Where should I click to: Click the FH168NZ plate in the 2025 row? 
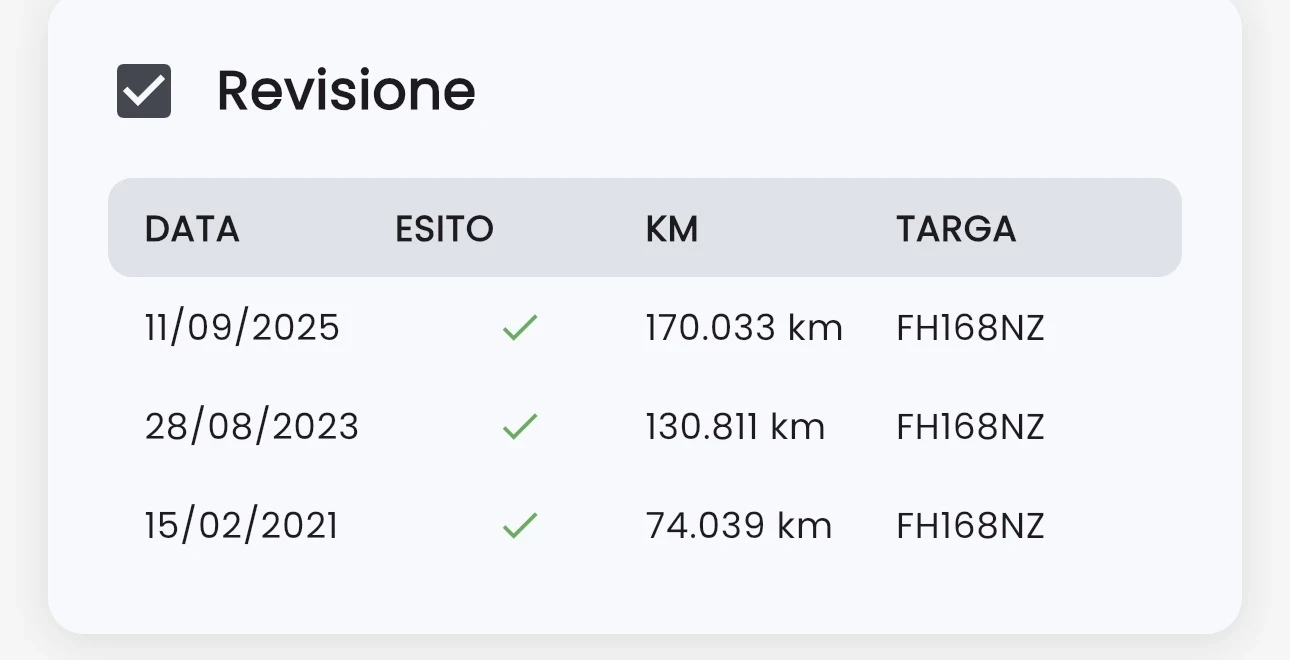click(x=970, y=328)
